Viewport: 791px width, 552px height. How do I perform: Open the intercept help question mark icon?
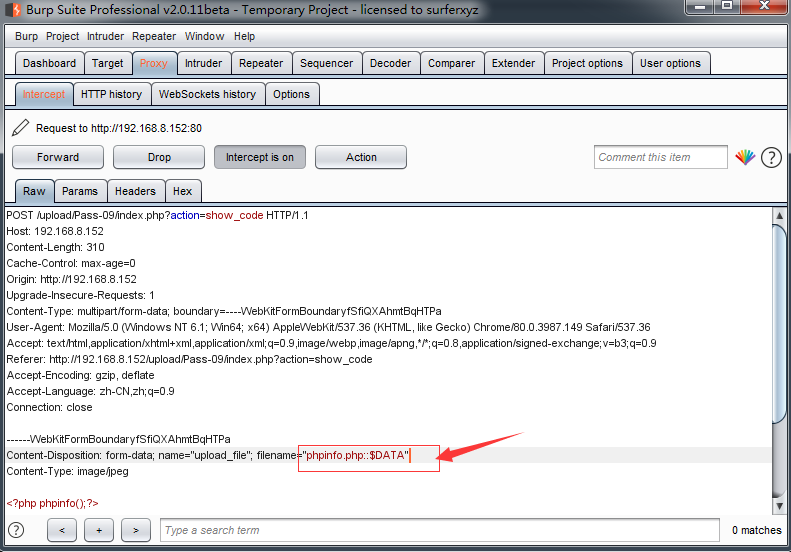771,157
